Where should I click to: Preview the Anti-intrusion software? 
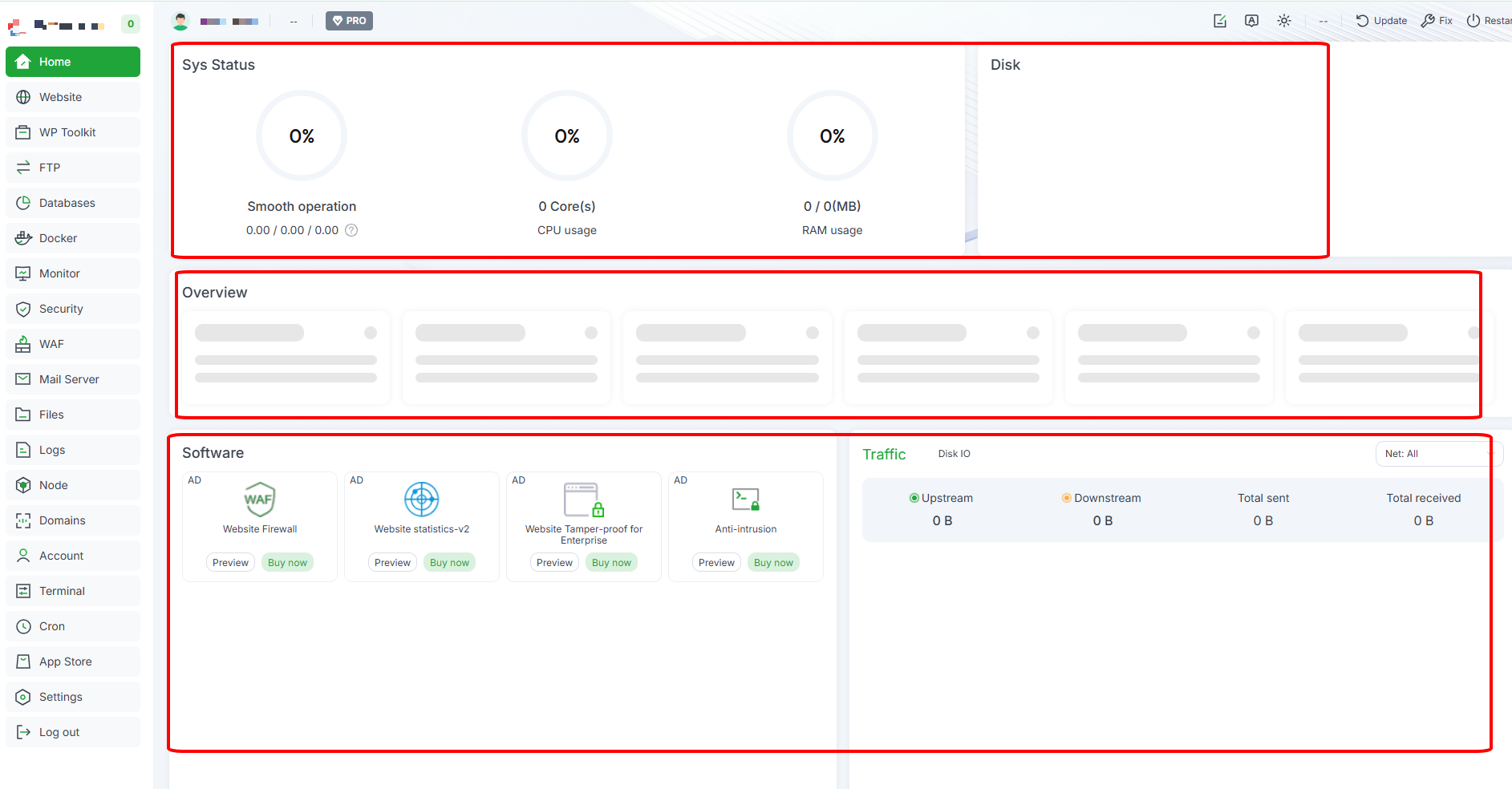pyautogui.click(x=717, y=562)
